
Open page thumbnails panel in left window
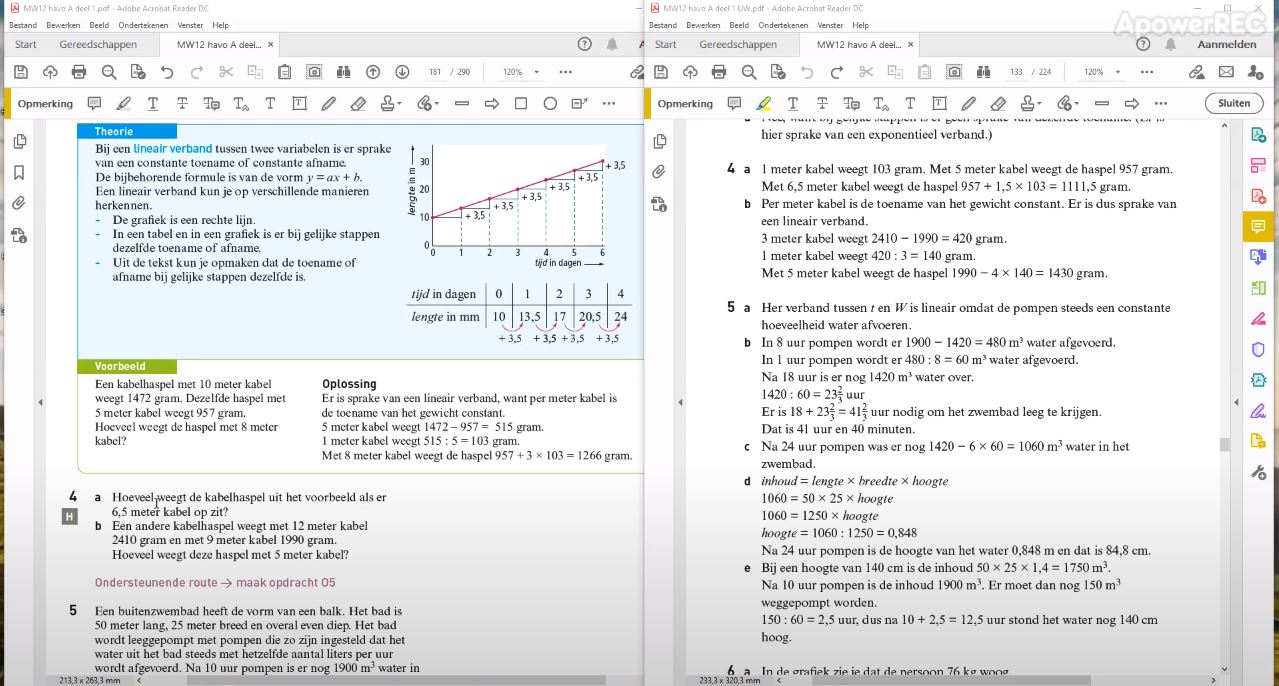pos(19,142)
